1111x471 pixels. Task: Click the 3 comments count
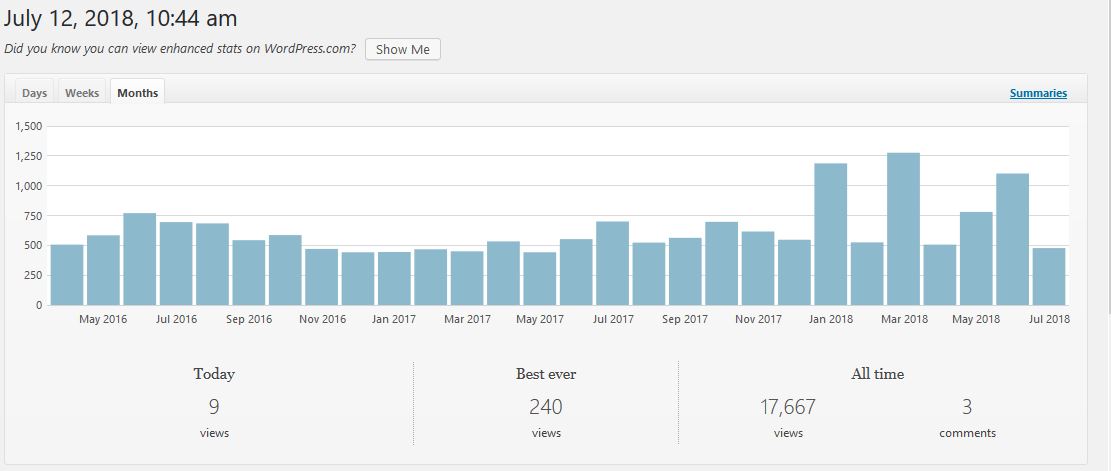click(967, 407)
